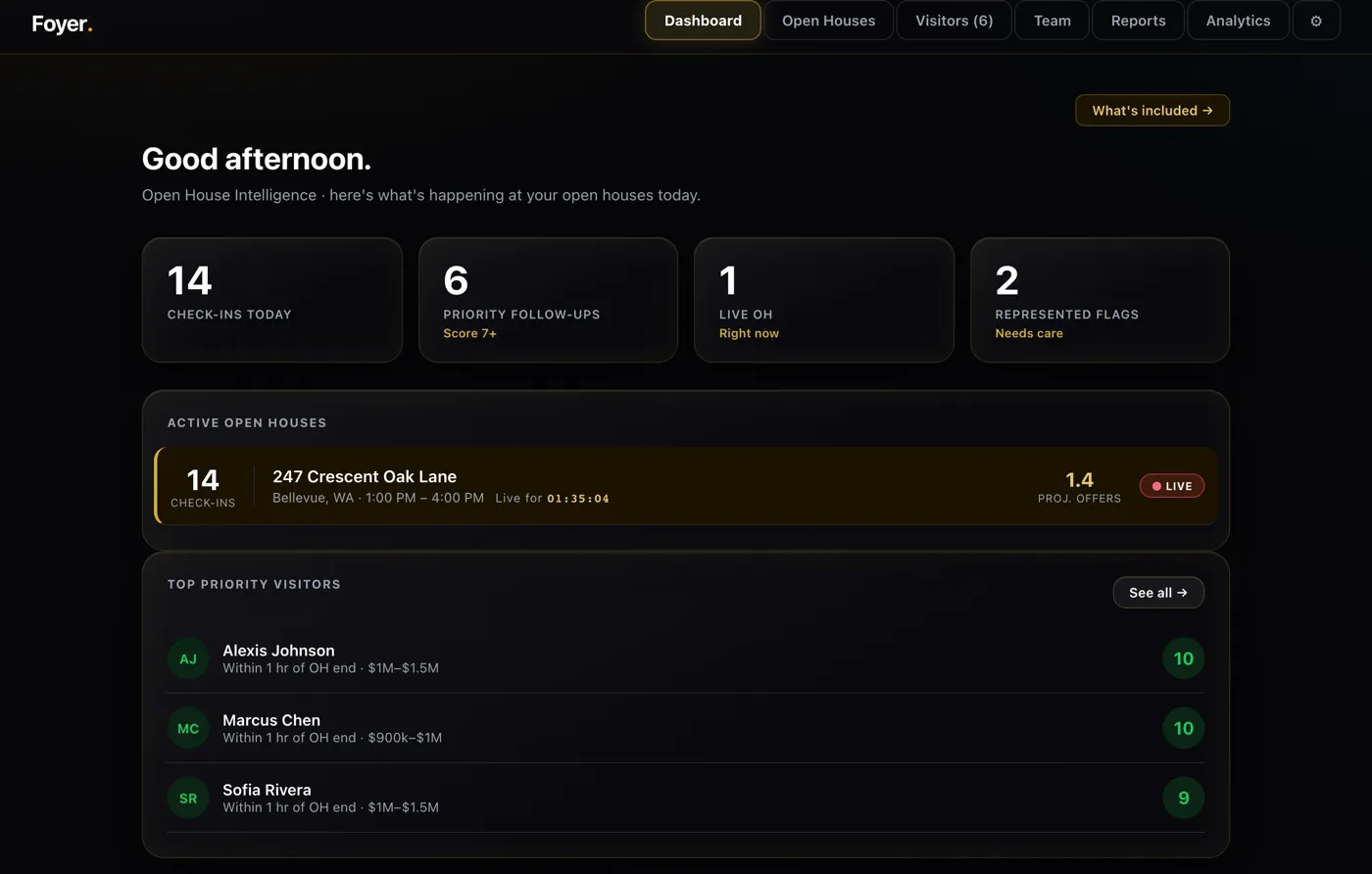Open the Open Houses tab

pos(828,21)
